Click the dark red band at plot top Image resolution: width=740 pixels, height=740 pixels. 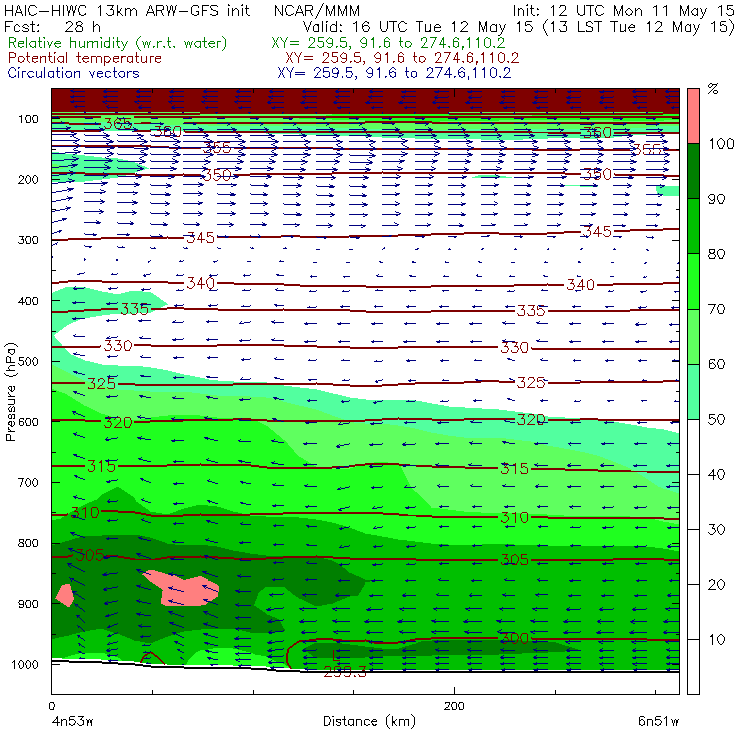(365, 101)
